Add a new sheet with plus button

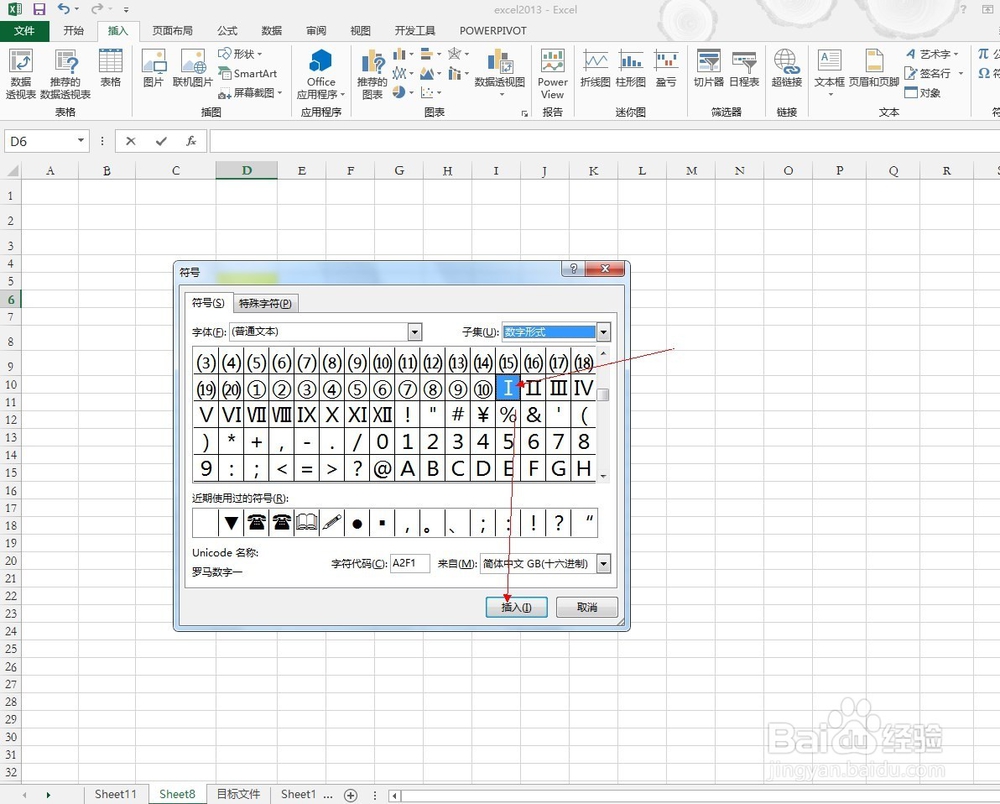point(351,795)
